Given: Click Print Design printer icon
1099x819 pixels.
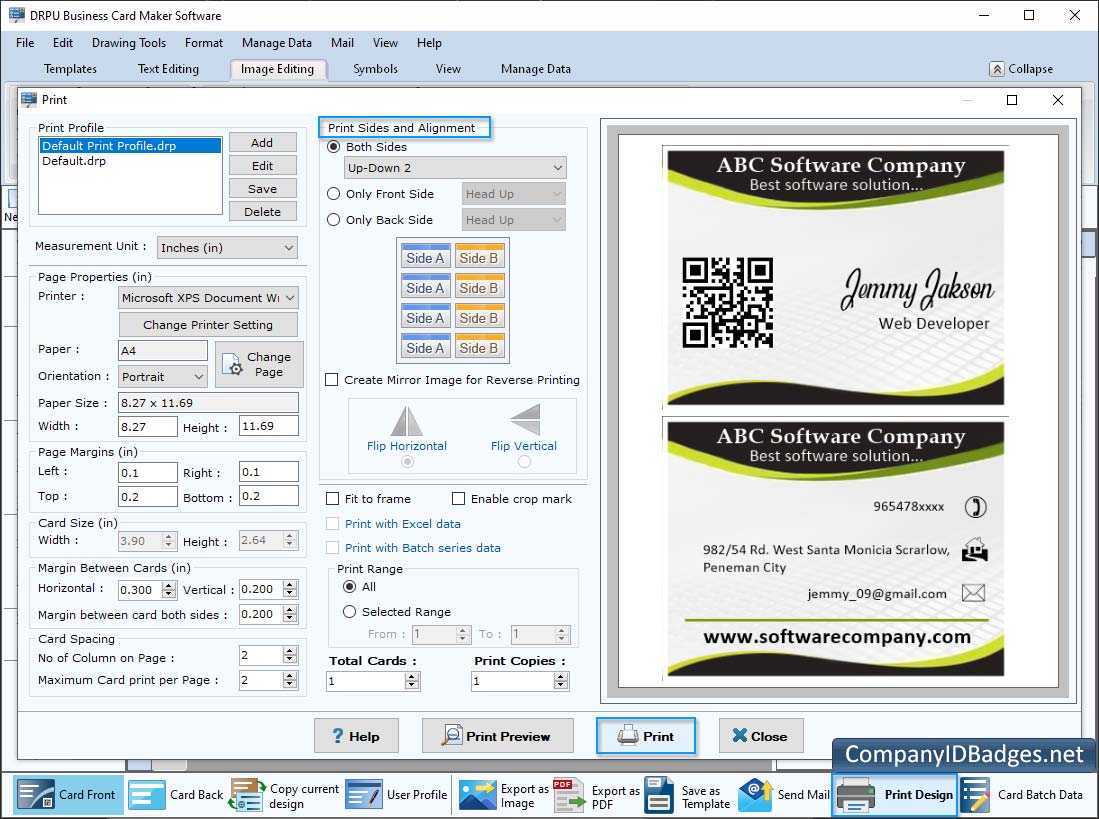Looking at the screenshot, I should [856, 794].
